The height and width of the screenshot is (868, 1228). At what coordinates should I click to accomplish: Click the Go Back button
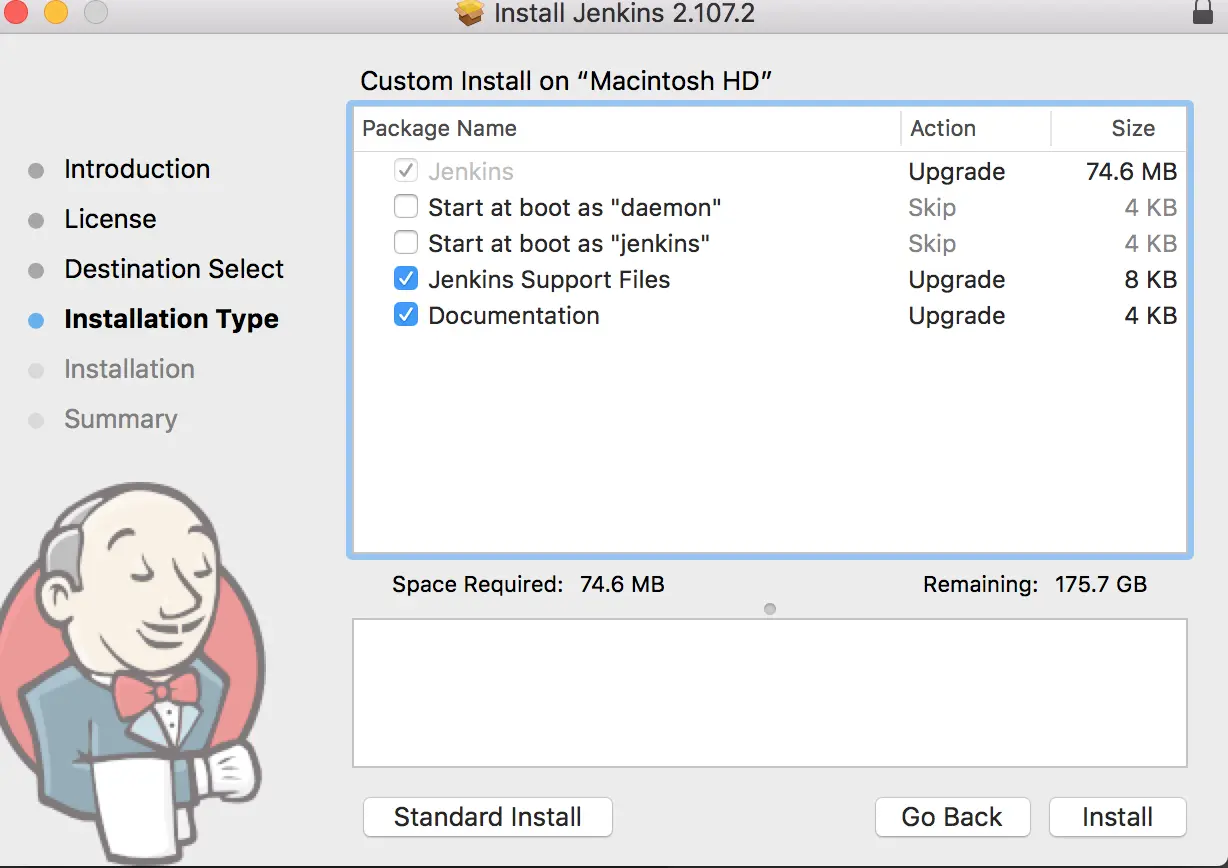(x=952, y=817)
